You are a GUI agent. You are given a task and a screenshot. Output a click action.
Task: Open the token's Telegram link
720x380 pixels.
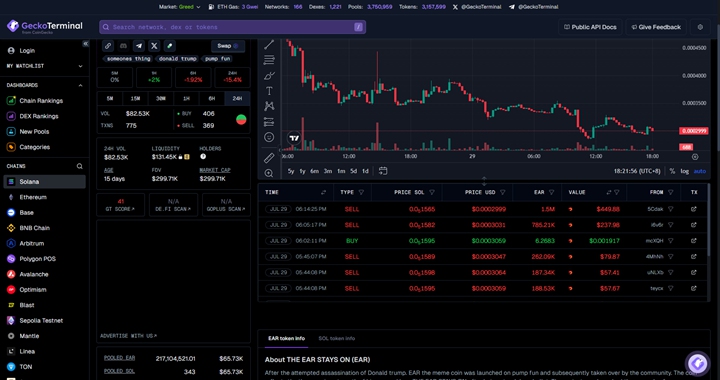point(139,46)
